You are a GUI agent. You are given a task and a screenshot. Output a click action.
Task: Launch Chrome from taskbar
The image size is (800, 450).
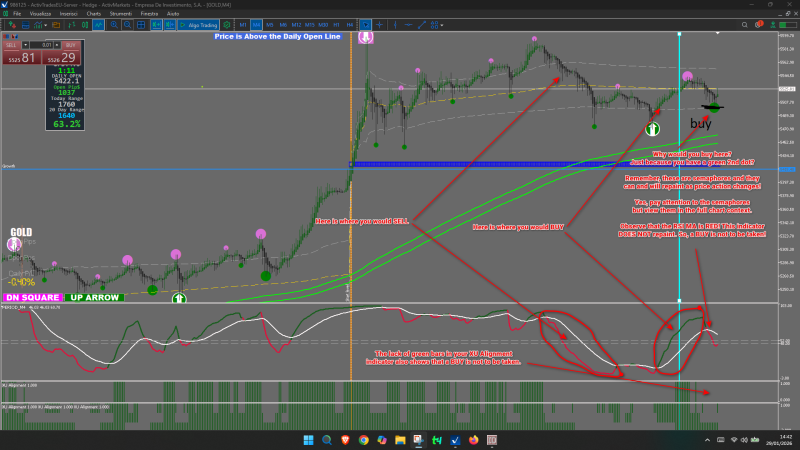[363, 440]
